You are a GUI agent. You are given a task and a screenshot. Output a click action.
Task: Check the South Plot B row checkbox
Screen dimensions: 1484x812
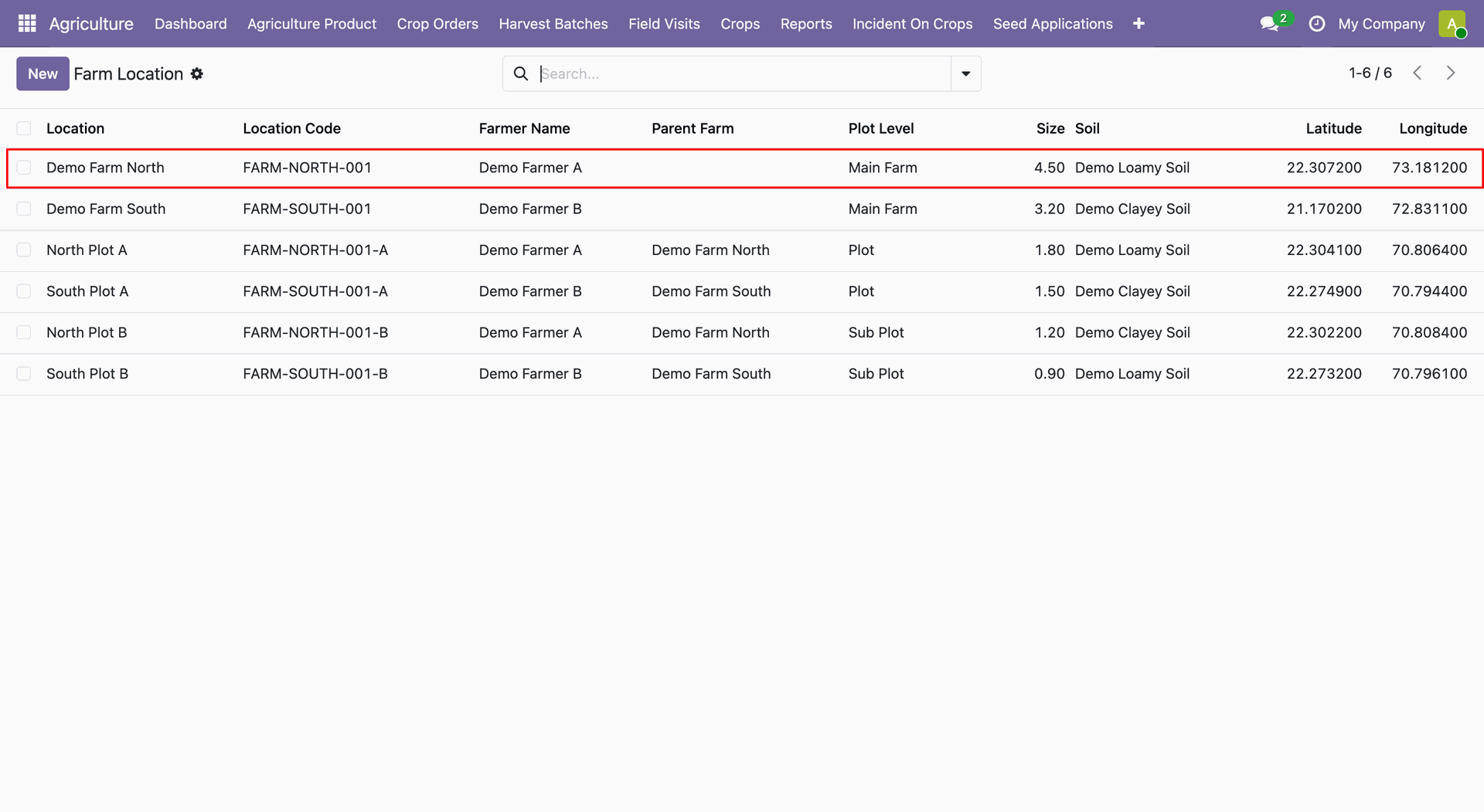point(24,374)
